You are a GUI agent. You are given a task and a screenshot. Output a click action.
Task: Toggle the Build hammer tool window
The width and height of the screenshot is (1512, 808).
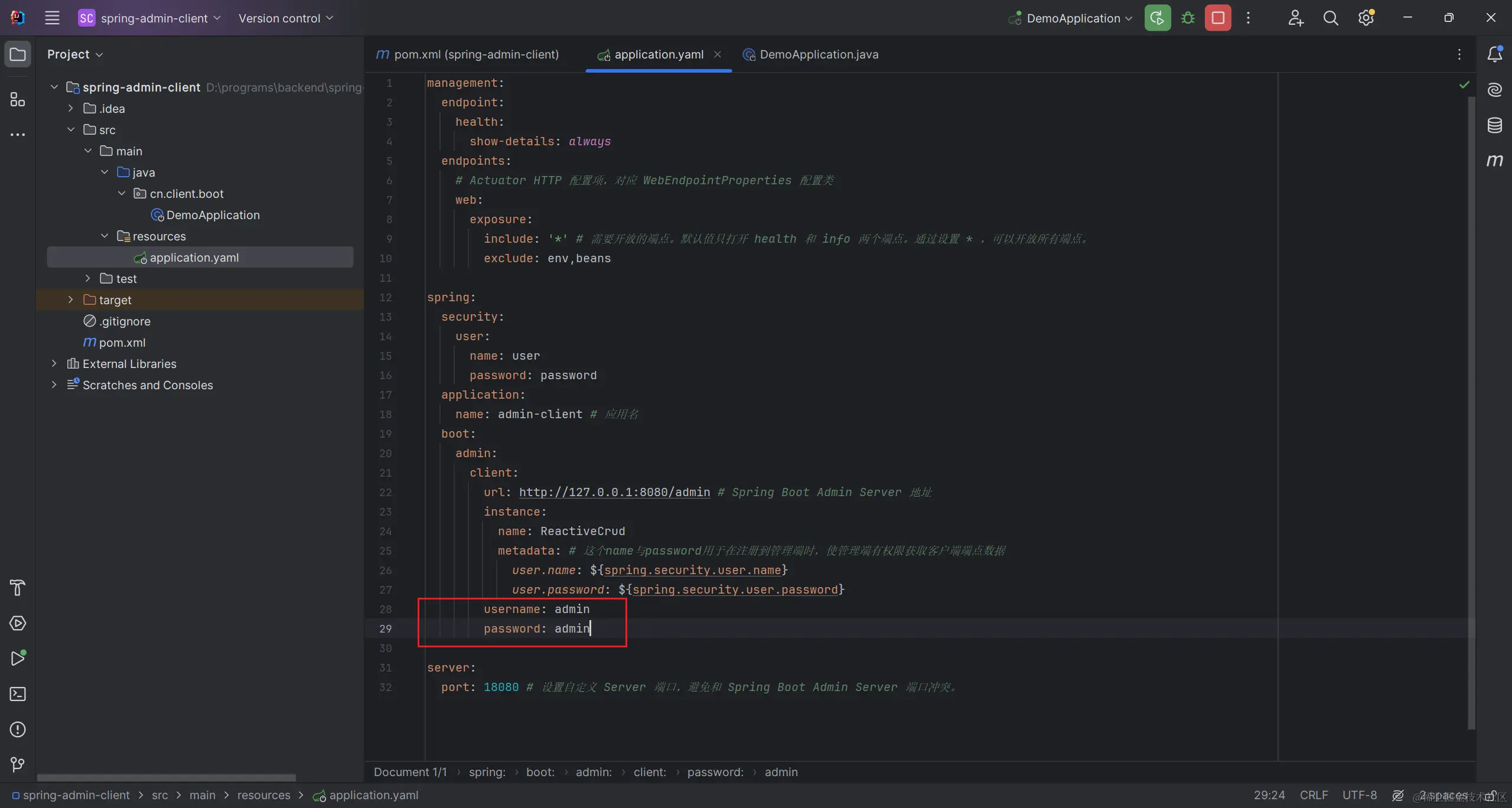pos(18,588)
